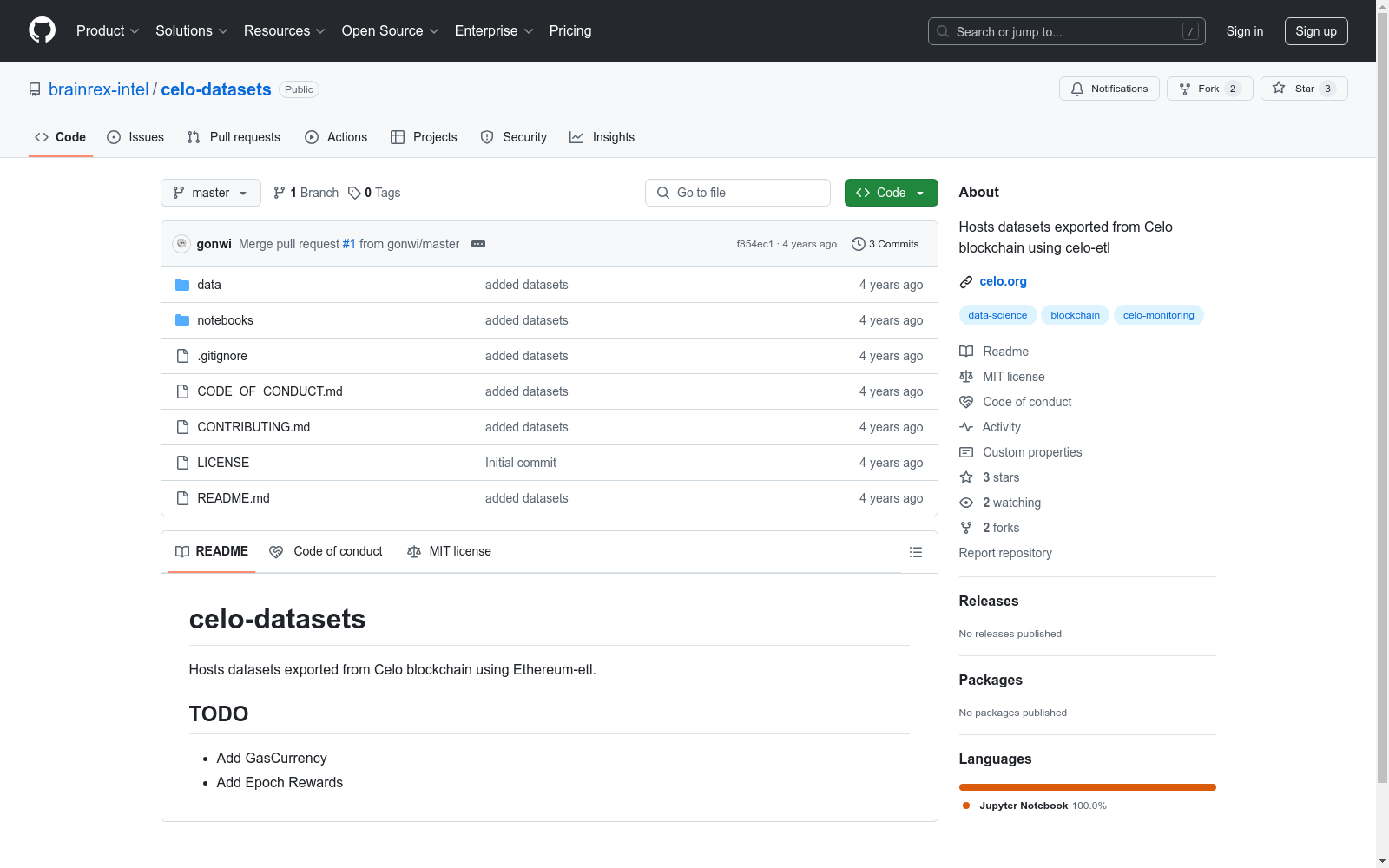Click the README.md file icon

click(182, 498)
